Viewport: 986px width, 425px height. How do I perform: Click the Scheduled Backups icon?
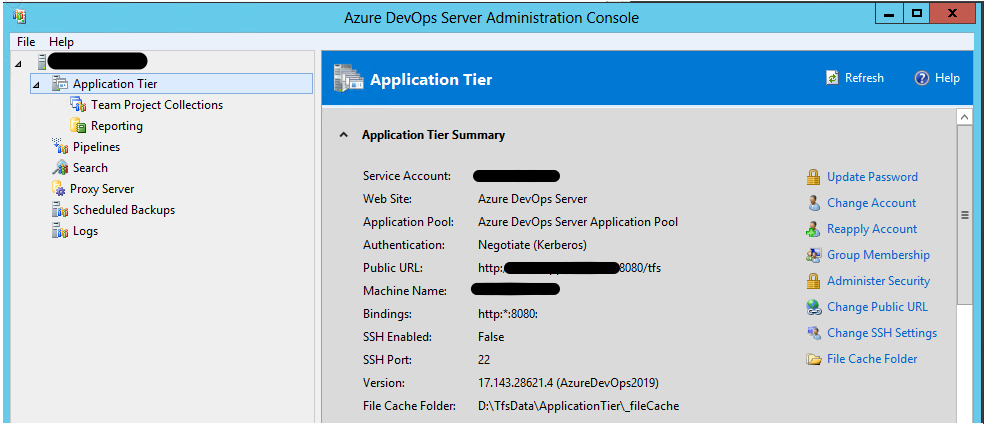pos(60,210)
